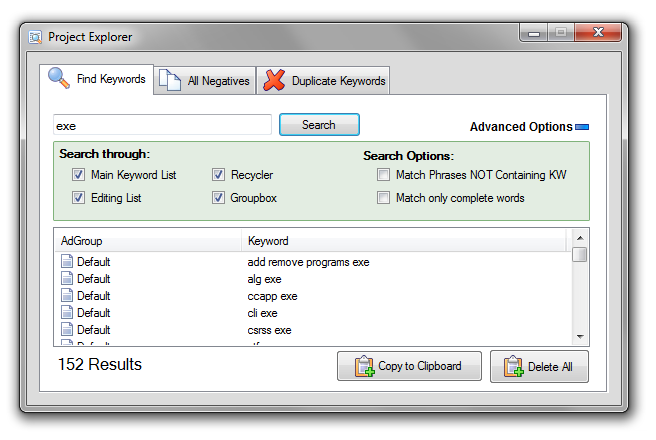This screenshot has height=440, width=656.
Task: Uncheck the Main Keyword List checkbox
Action: (x=78, y=175)
